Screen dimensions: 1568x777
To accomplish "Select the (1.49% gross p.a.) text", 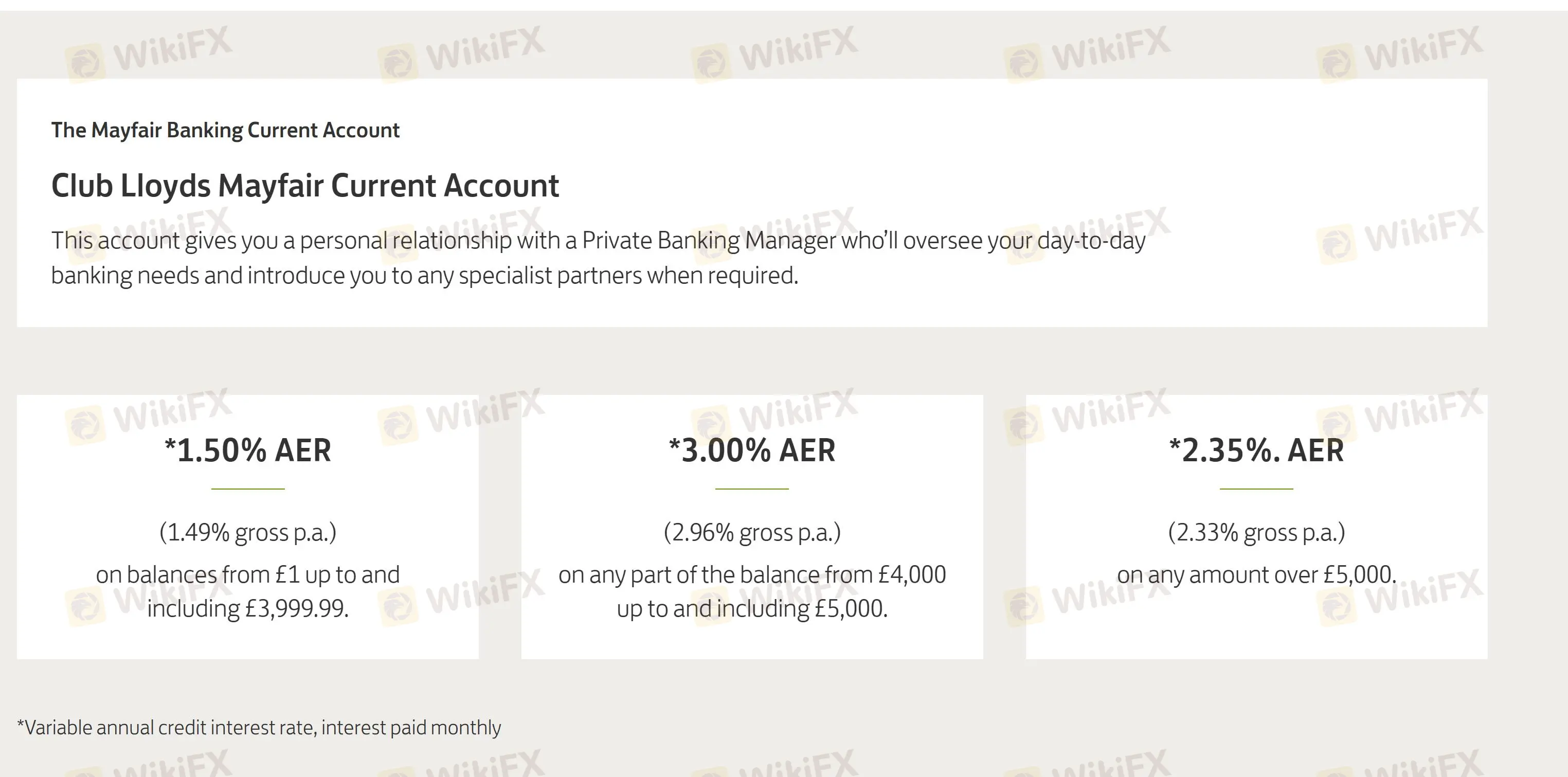I will pyautogui.click(x=248, y=532).
